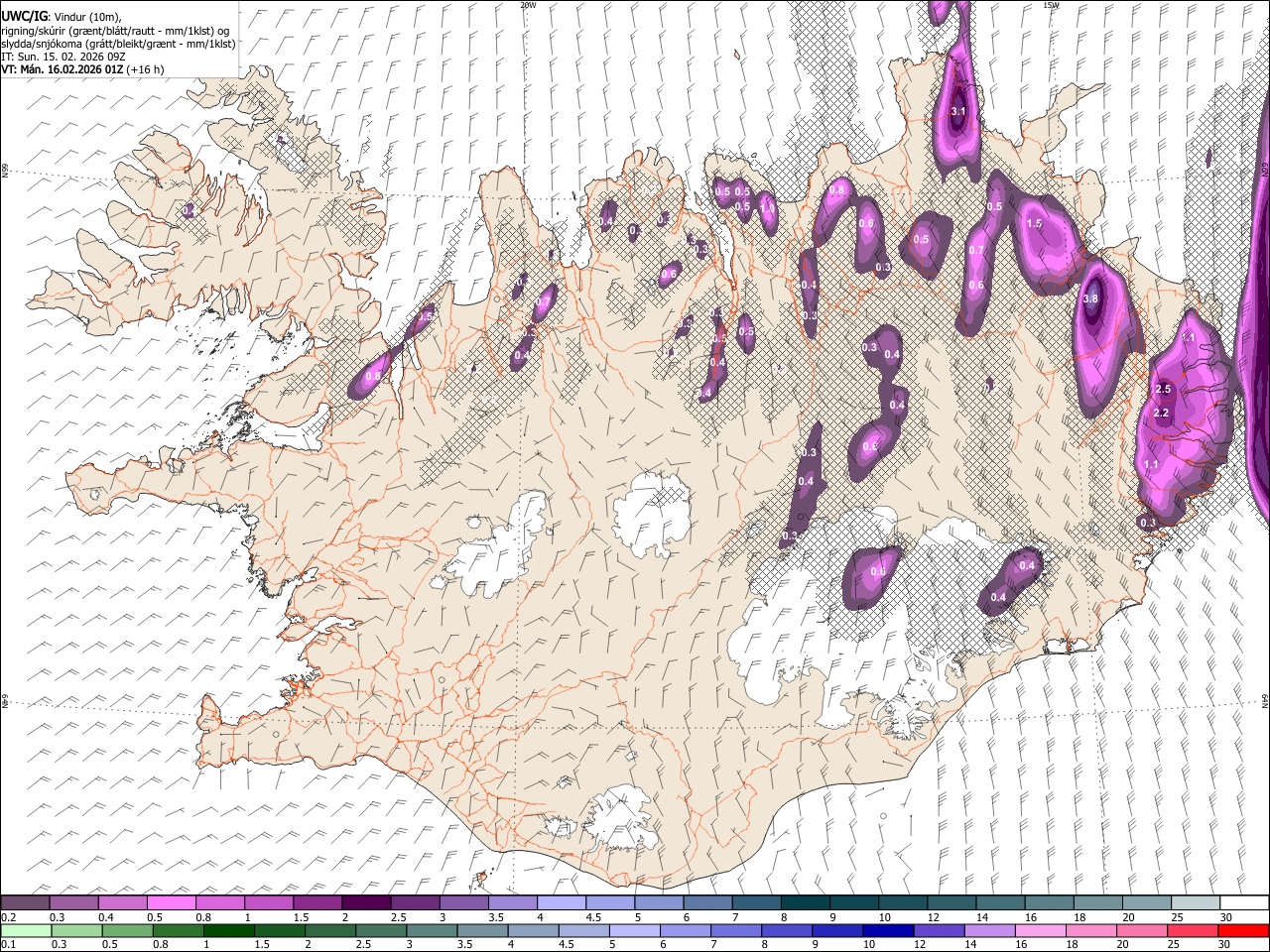The height and width of the screenshot is (952, 1270).
Task: Click the 3.1 precipitation value on the map
Action: click(957, 112)
